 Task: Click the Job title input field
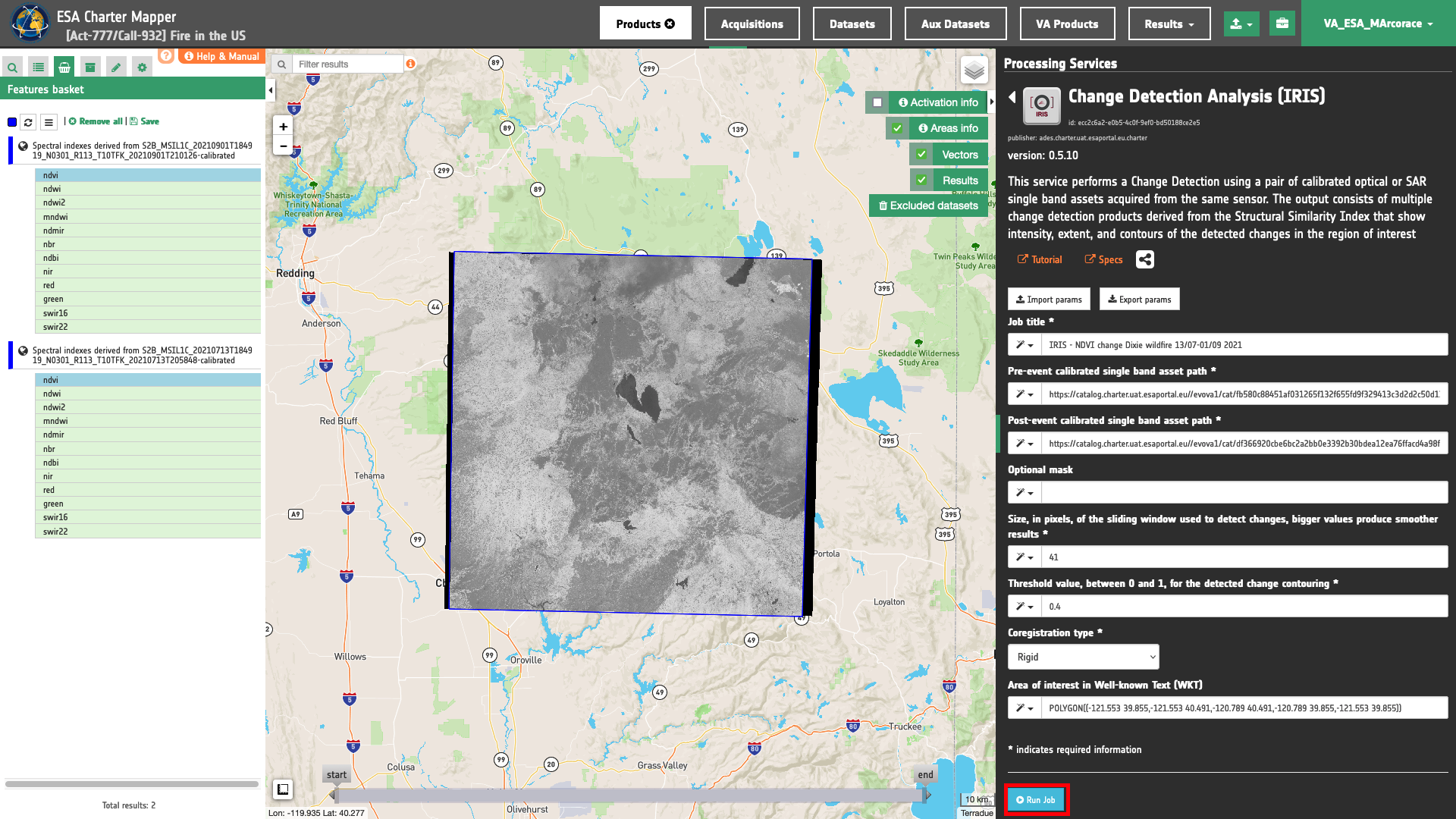click(1244, 345)
